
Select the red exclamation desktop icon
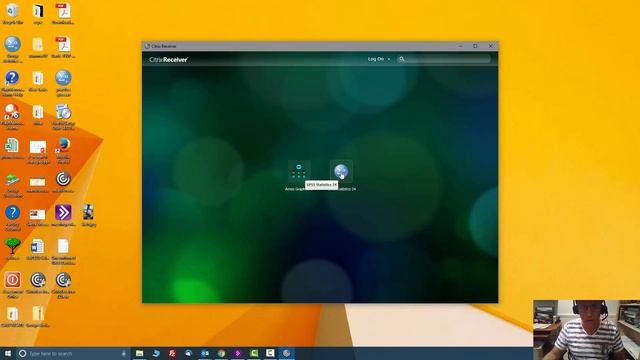[x=12, y=284]
